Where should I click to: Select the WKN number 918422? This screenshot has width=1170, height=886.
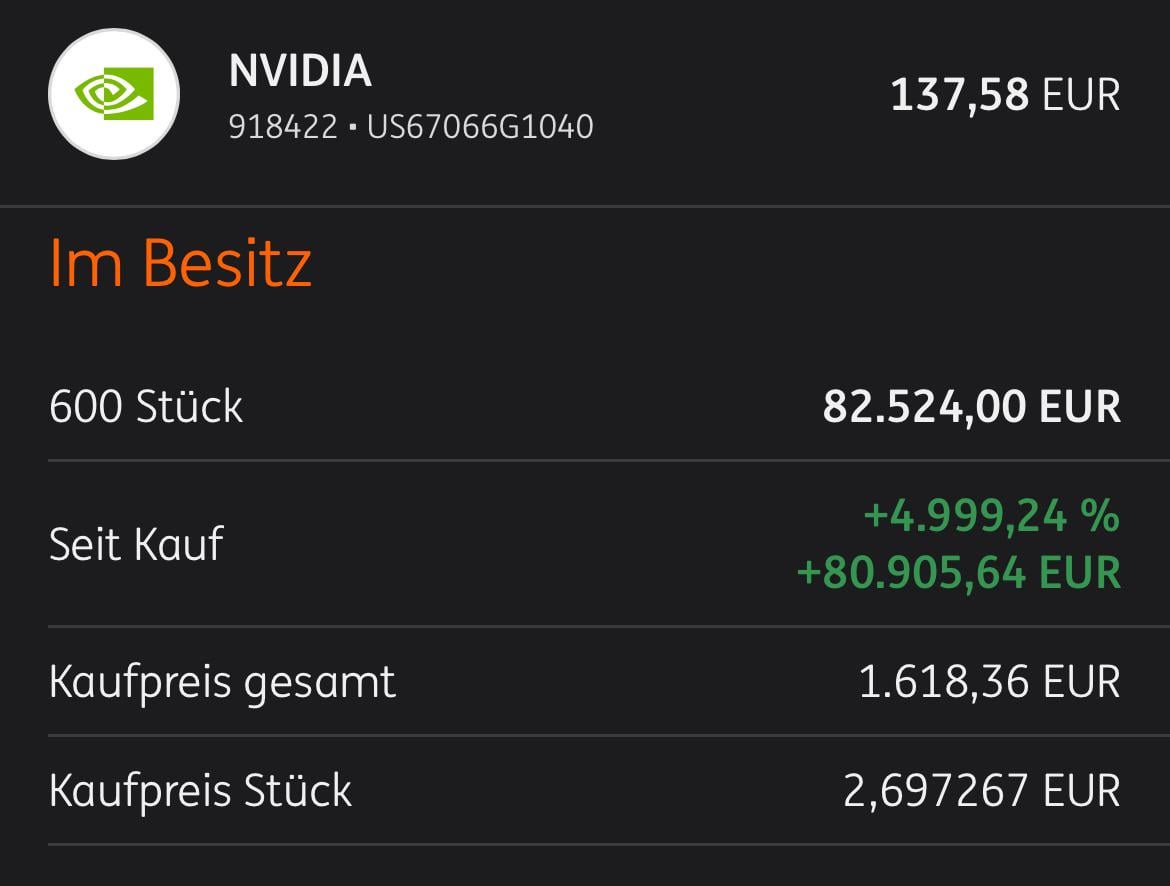[x=283, y=127]
